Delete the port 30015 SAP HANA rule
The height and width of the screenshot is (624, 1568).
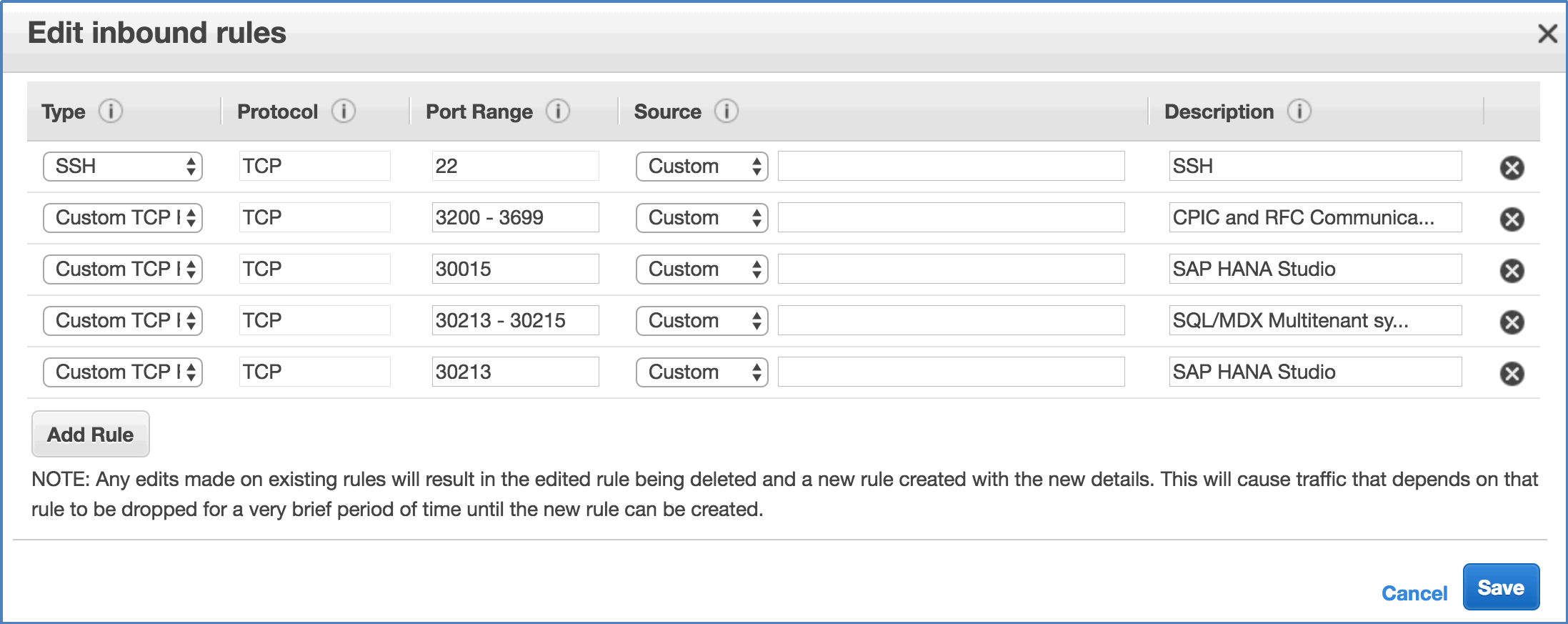(x=1512, y=270)
